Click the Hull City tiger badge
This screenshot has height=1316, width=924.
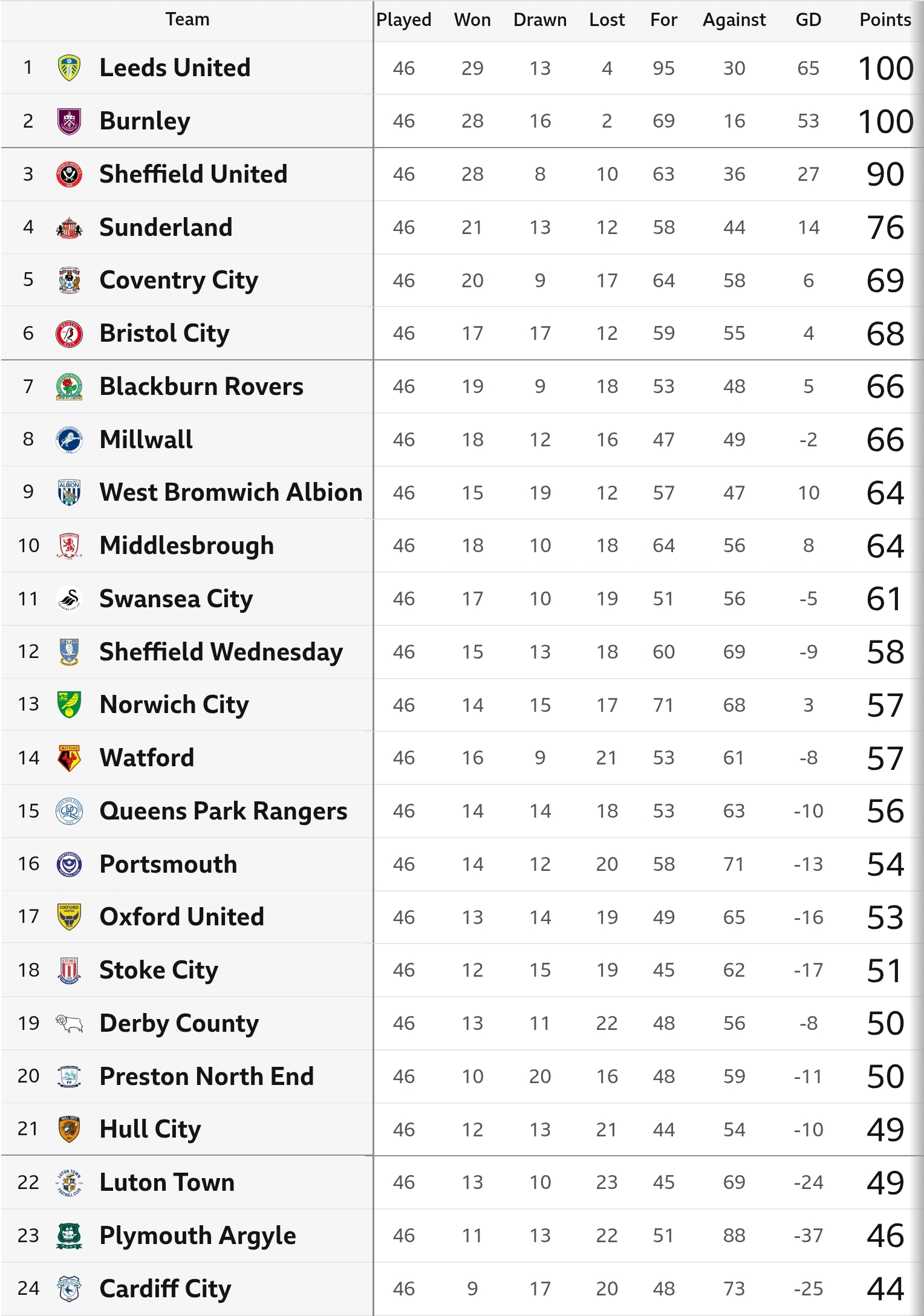70,1129
